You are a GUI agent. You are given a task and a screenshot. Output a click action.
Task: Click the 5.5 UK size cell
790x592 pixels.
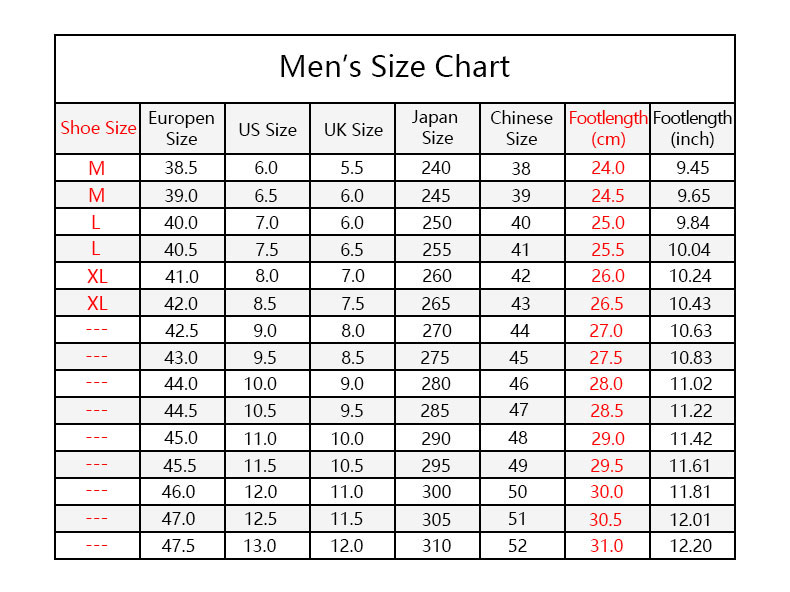(x=353, y=168)
